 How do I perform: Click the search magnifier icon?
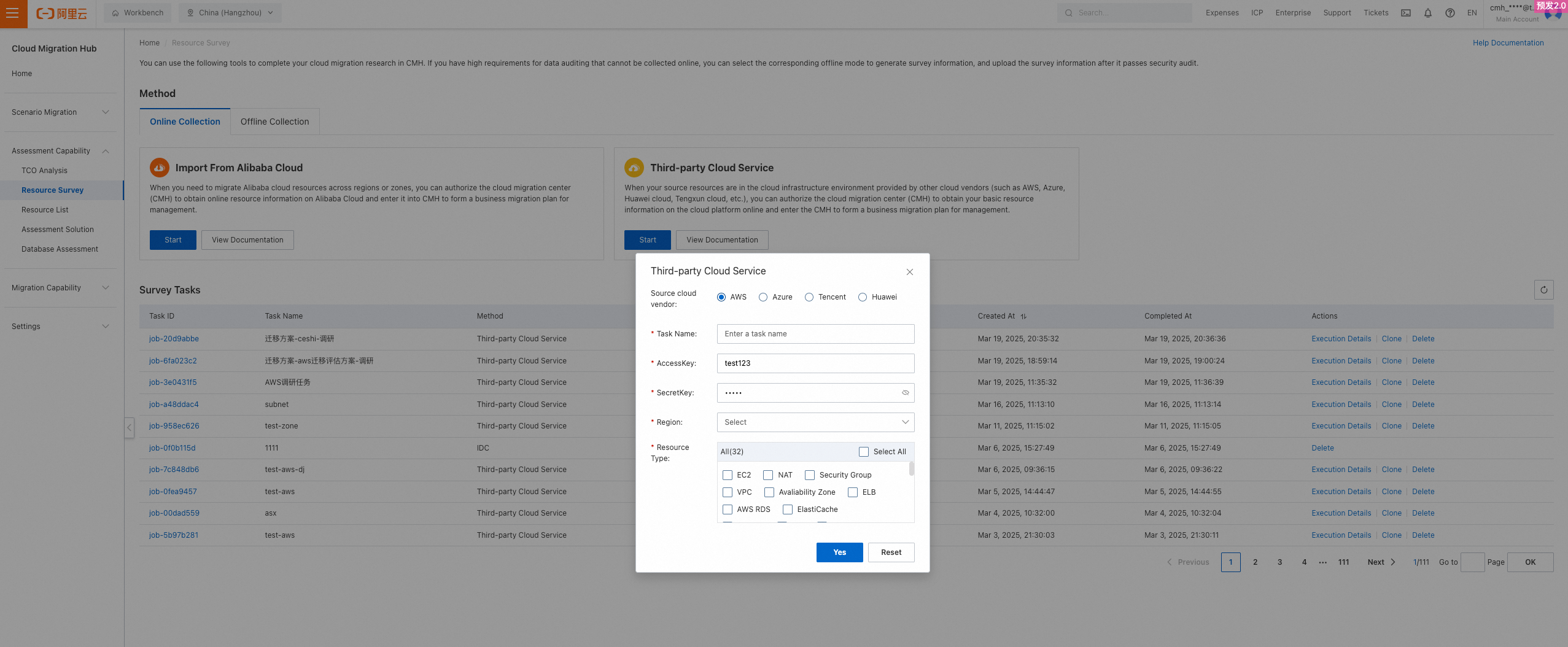pos(1068,13)
